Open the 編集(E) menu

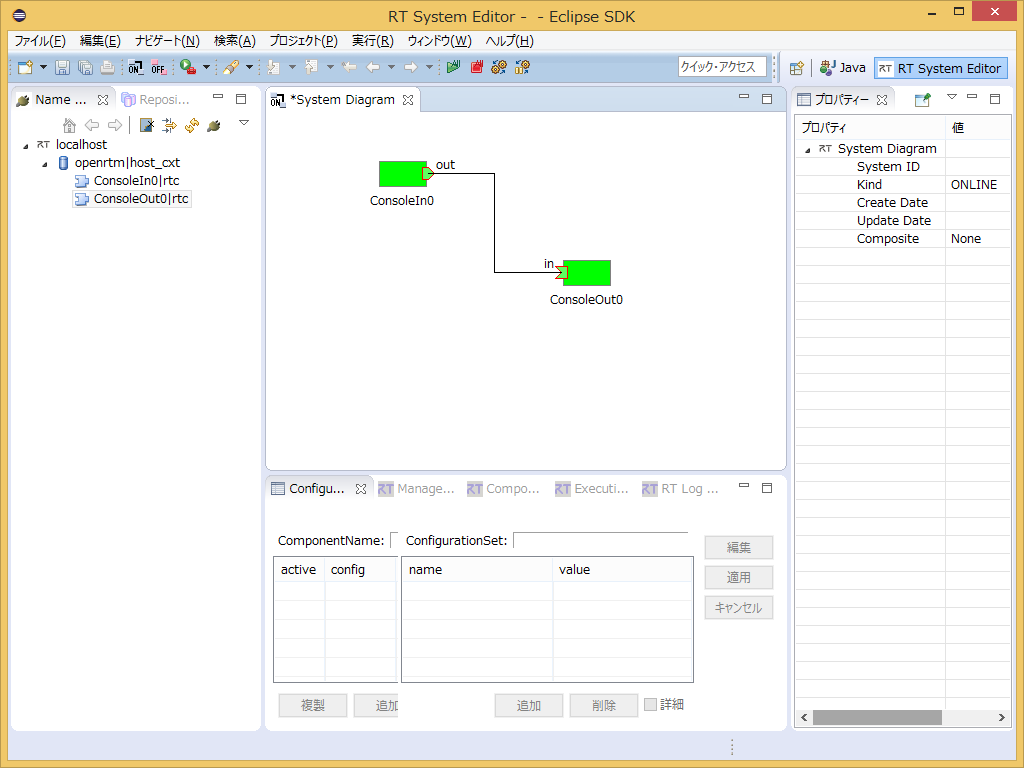(x=100, y=40)
